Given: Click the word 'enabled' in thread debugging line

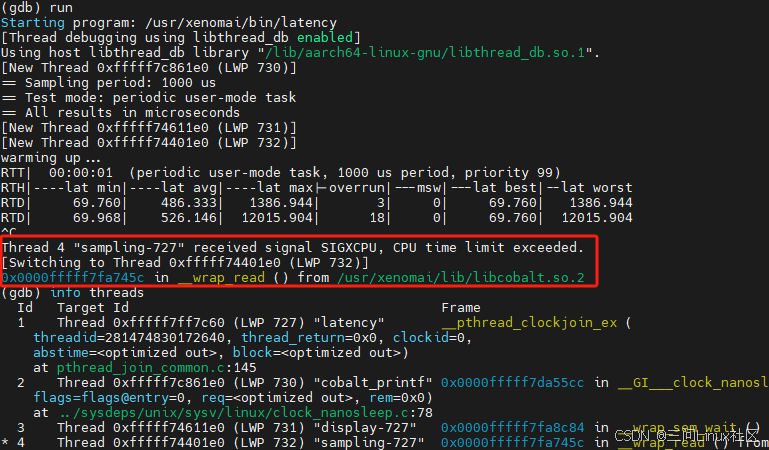Looking at the screenshot, I should click(325, 38).
